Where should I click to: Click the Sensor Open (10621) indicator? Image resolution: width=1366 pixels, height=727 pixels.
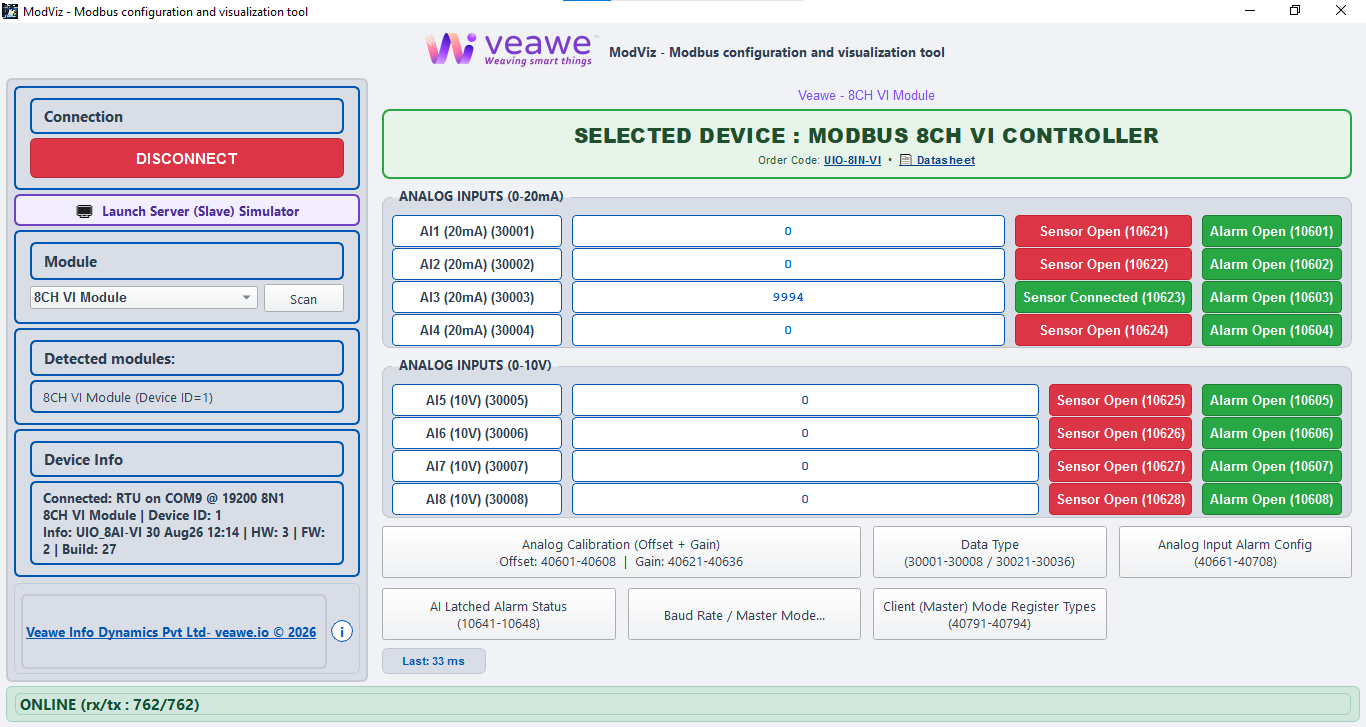click(1104, 231)
